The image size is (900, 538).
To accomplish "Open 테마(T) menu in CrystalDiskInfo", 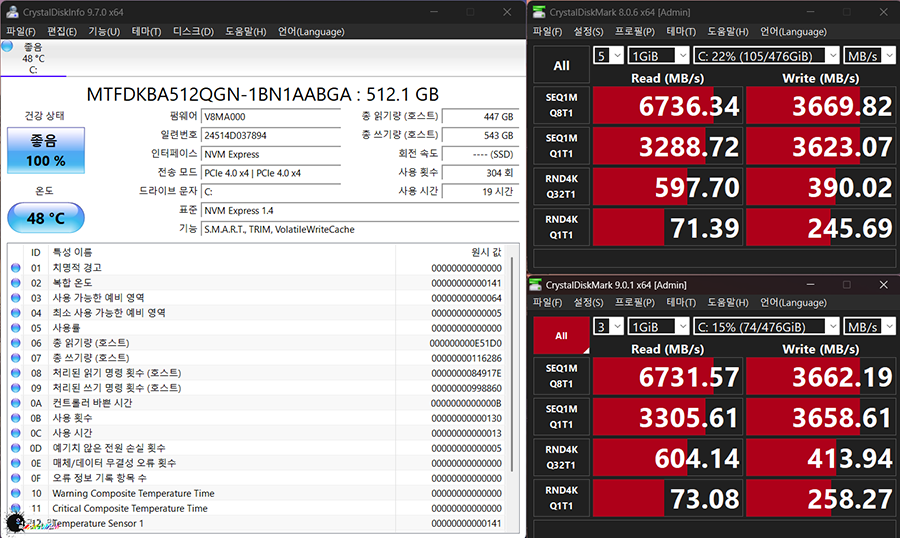I will coord(146,32).
